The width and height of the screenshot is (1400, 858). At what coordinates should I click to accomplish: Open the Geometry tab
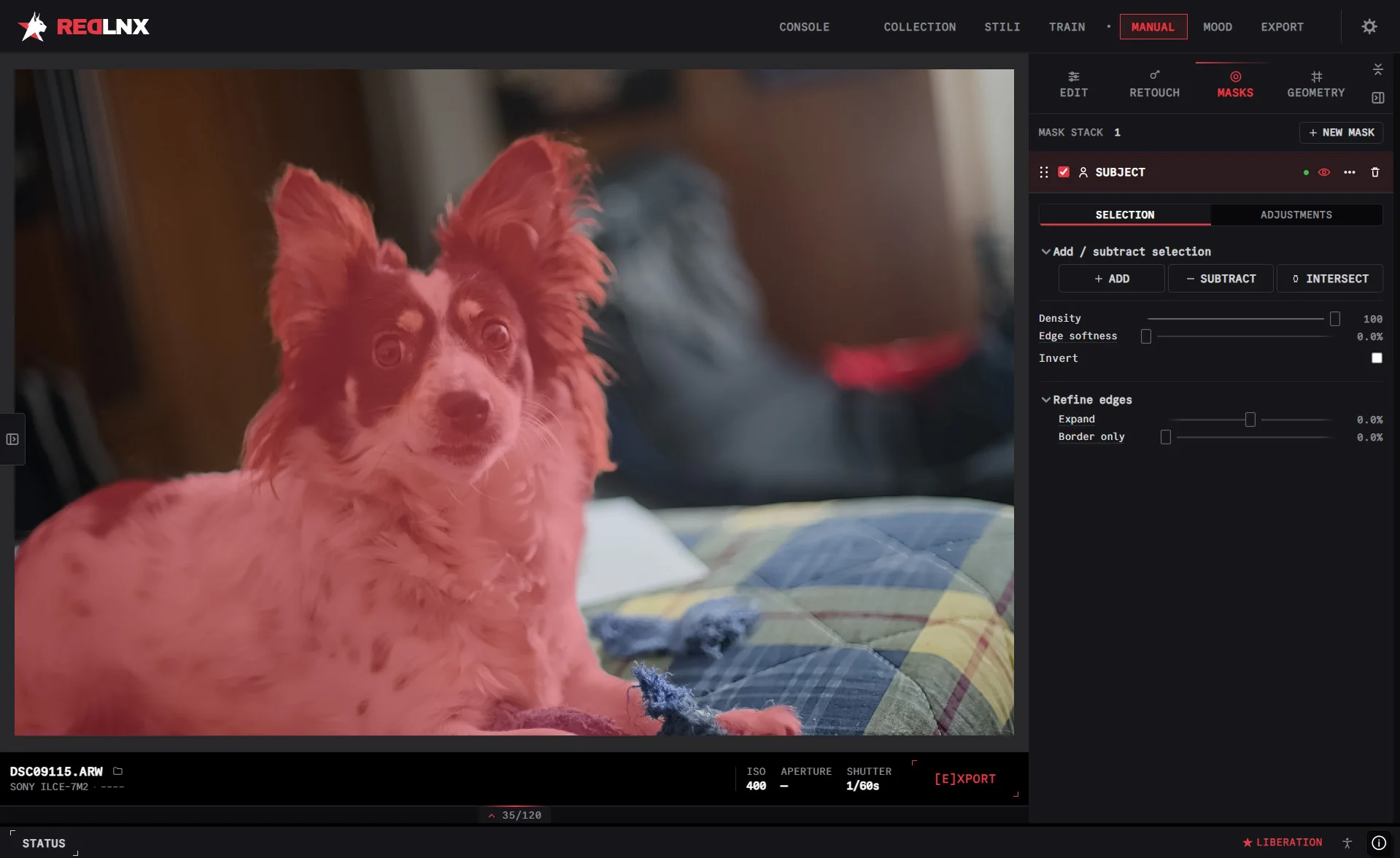tap(1316, 85)
